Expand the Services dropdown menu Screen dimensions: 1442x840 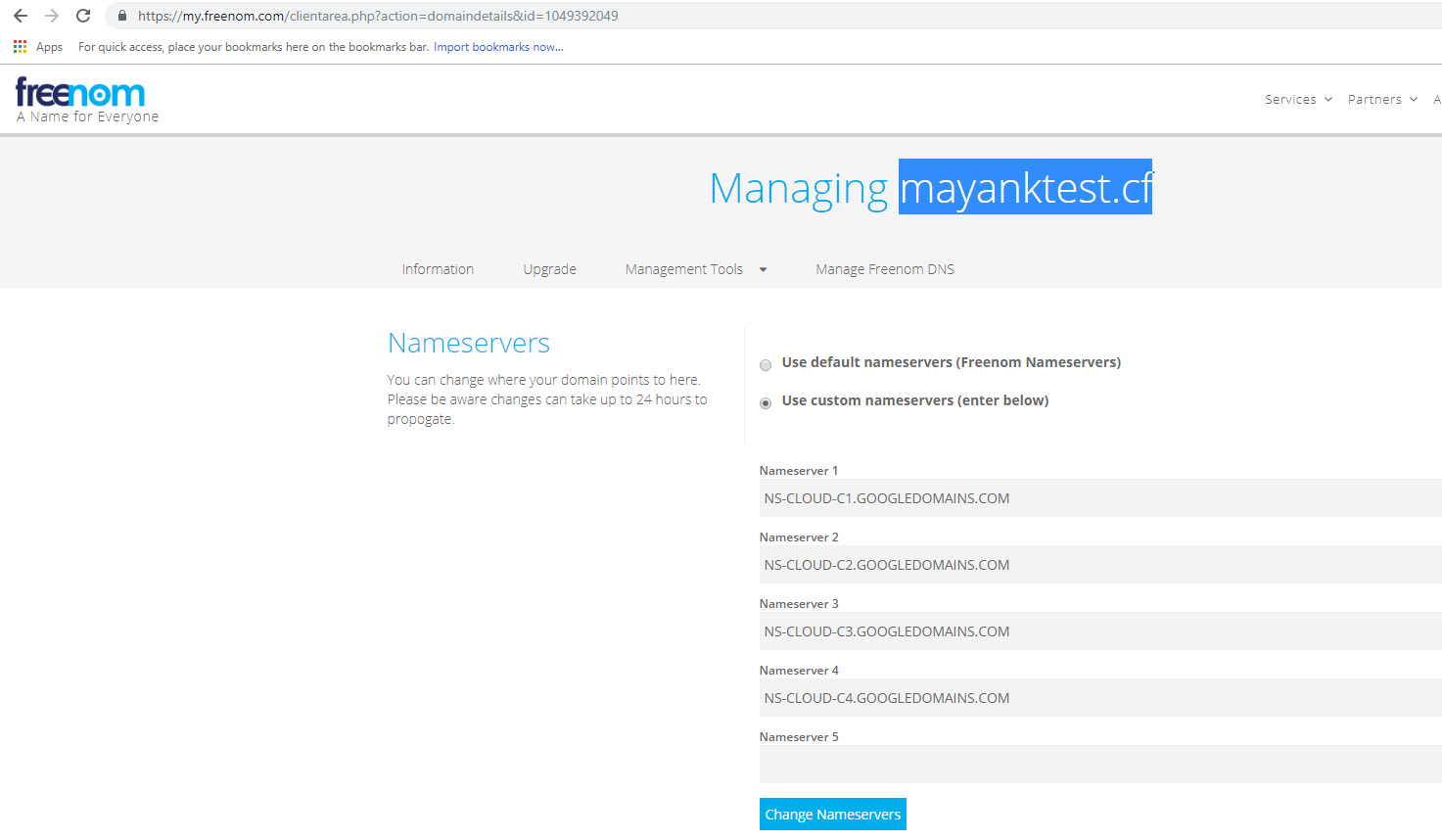pos(1298,100)
